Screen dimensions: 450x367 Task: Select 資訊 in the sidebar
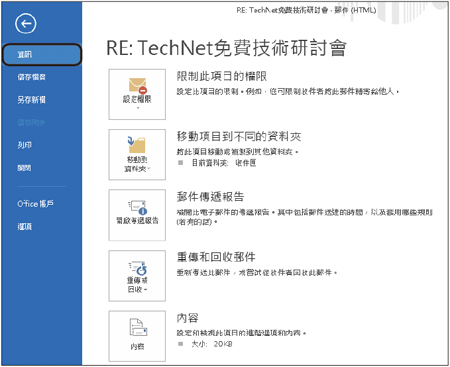42,54
